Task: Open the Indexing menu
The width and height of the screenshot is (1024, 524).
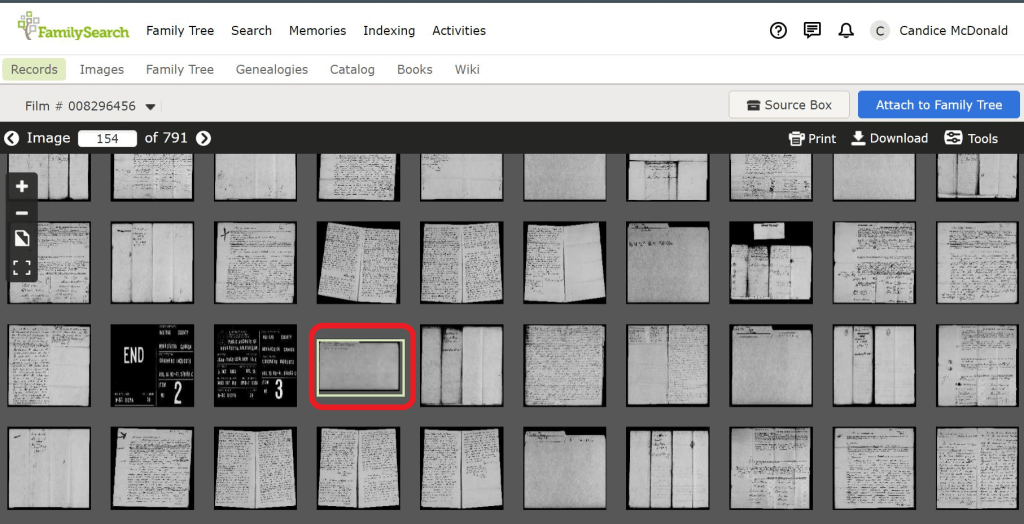Action: (389, 31)
